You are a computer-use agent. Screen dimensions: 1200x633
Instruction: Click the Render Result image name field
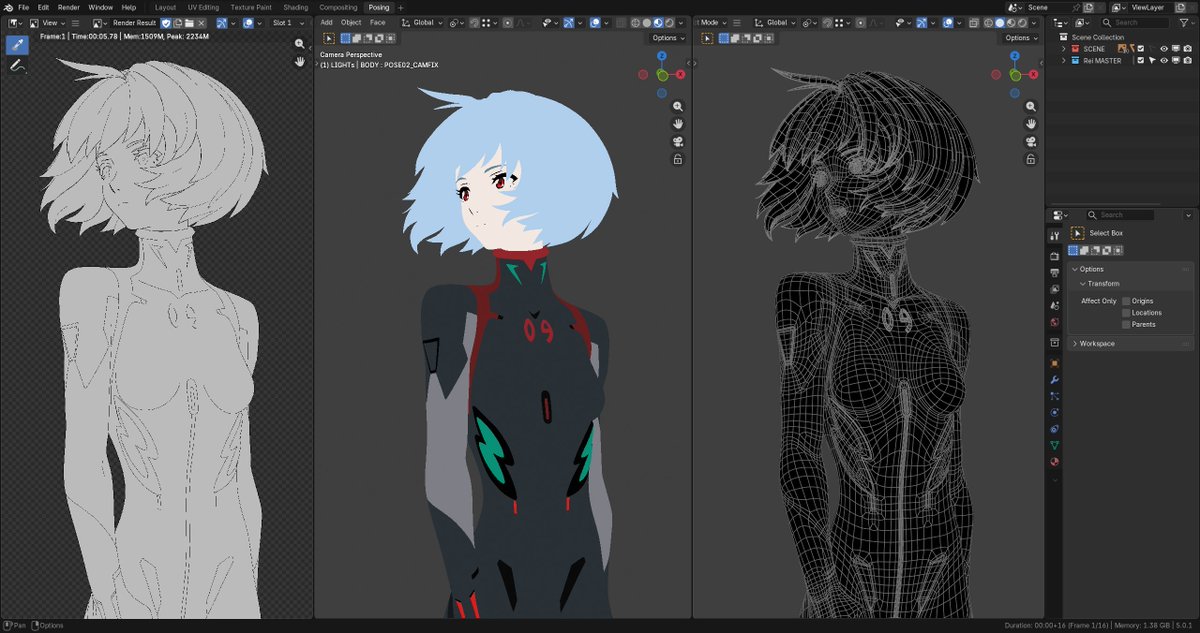(133, 22)
